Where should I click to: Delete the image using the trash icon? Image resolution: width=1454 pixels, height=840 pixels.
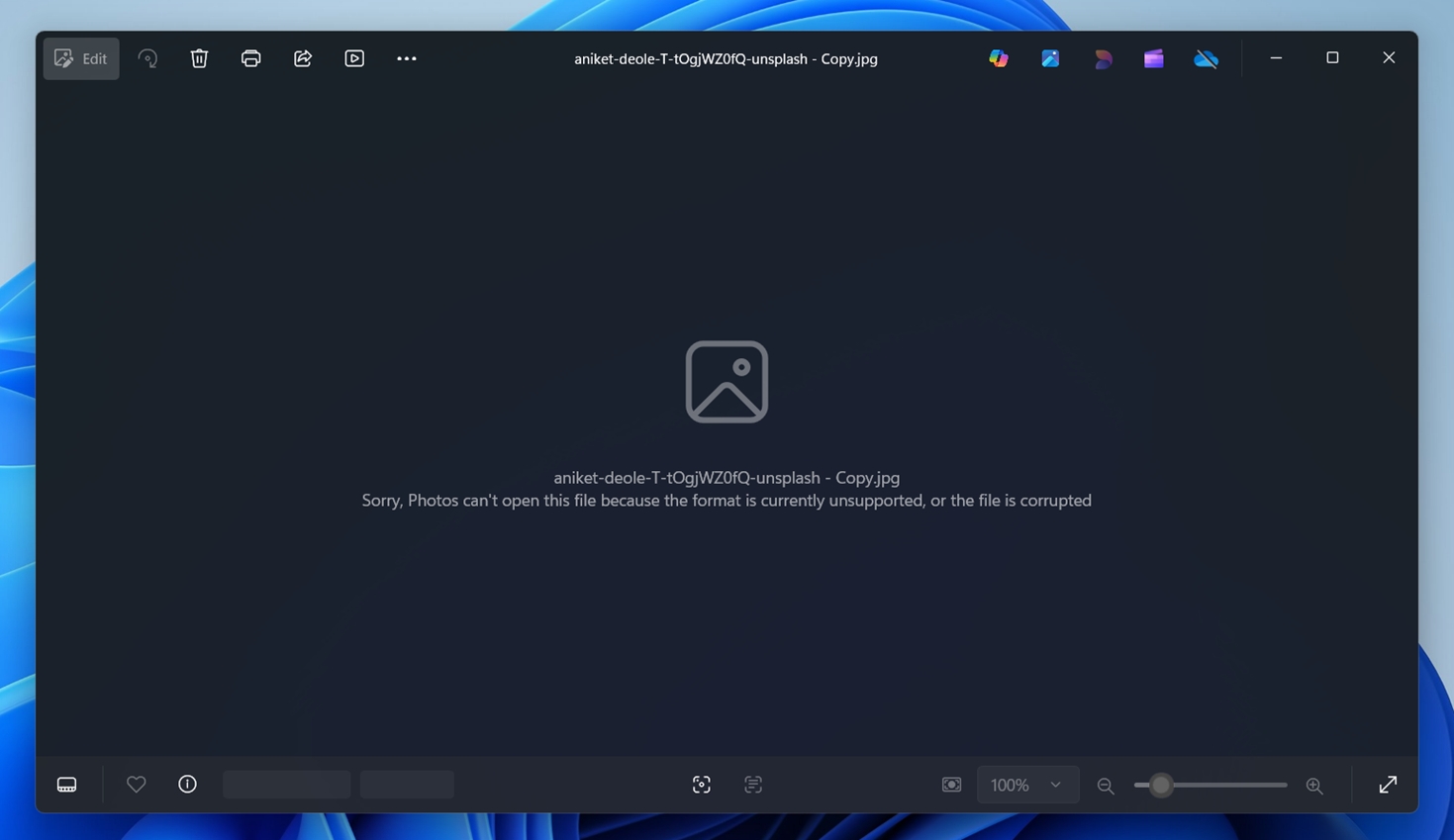(199, 58)
